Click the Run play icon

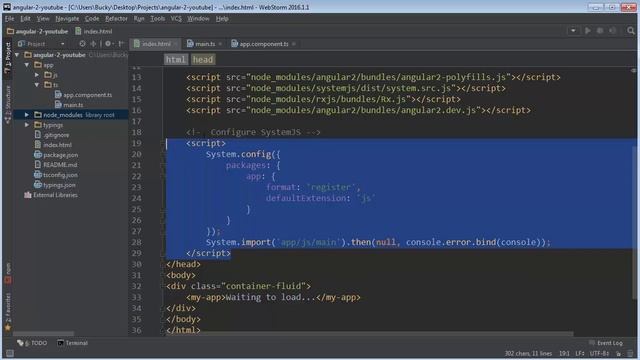pyautogui.click(x=588, y=31)
